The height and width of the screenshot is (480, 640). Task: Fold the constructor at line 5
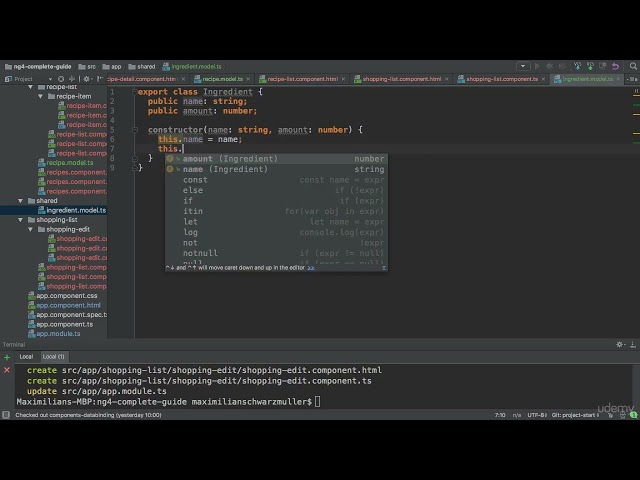(134, 130)
